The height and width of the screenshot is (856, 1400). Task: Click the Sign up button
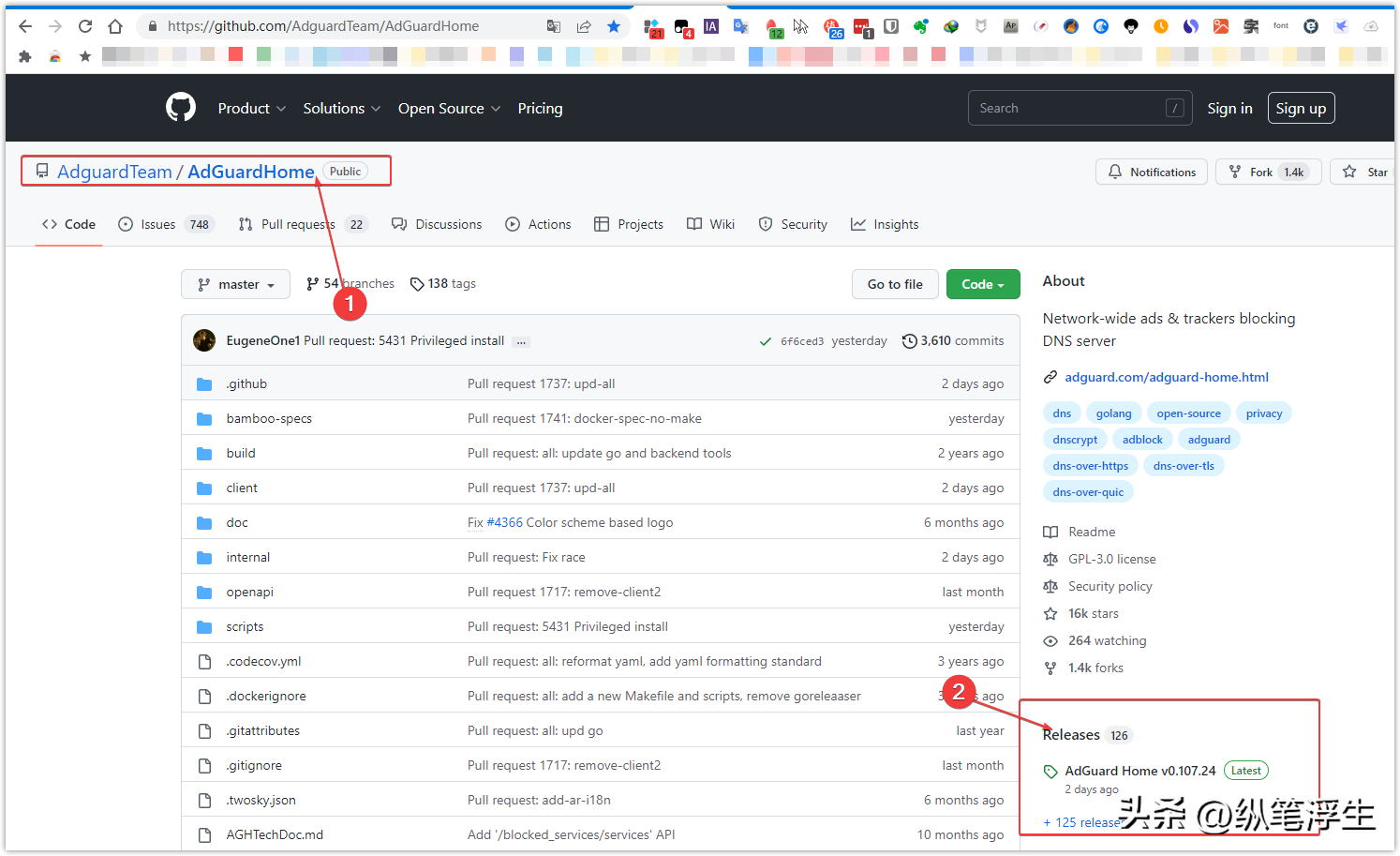coord(1301,108)
